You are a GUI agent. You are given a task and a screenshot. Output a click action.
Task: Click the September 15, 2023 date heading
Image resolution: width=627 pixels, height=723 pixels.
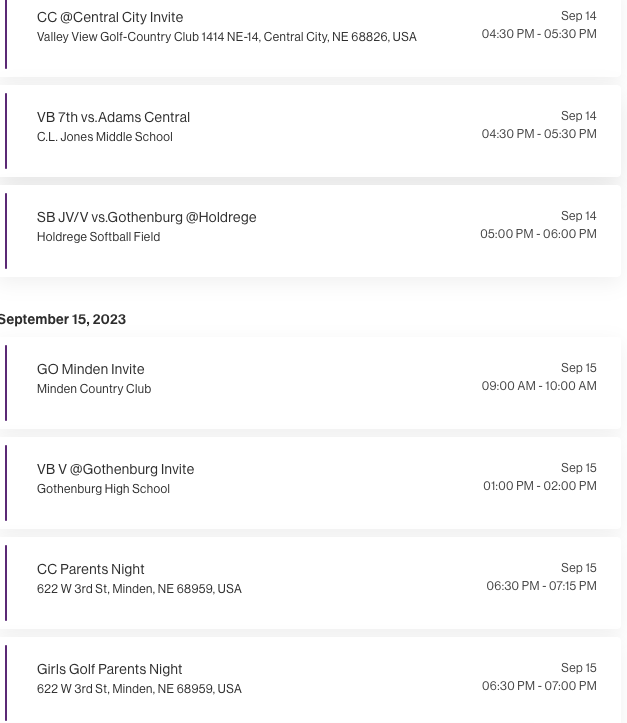pyautogui.click(x=63, y=319)
